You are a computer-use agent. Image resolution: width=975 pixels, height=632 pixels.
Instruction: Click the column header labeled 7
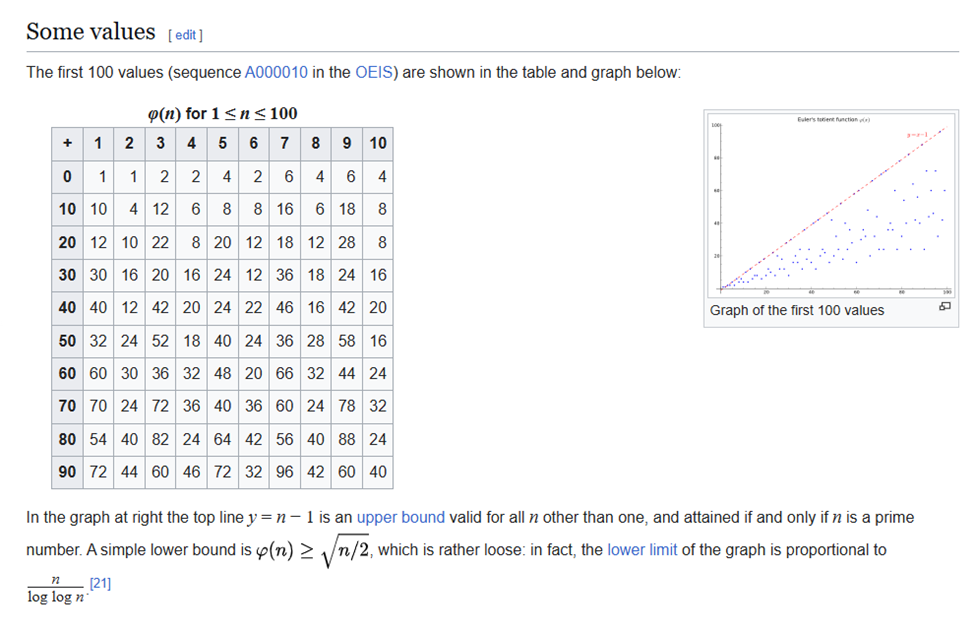(x=285, y=144)
